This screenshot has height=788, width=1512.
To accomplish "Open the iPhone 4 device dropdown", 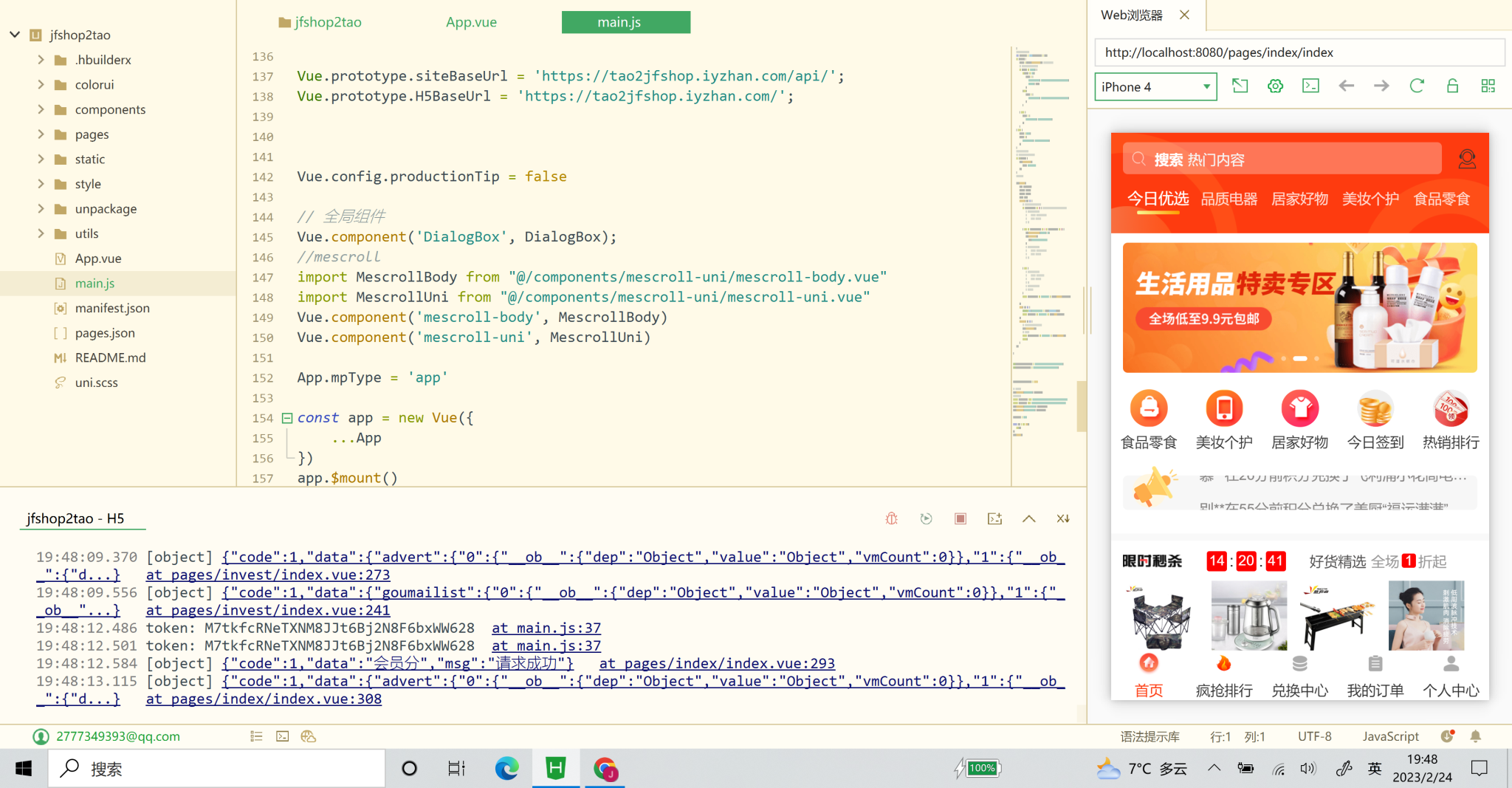I will (x=1155, y=87).
